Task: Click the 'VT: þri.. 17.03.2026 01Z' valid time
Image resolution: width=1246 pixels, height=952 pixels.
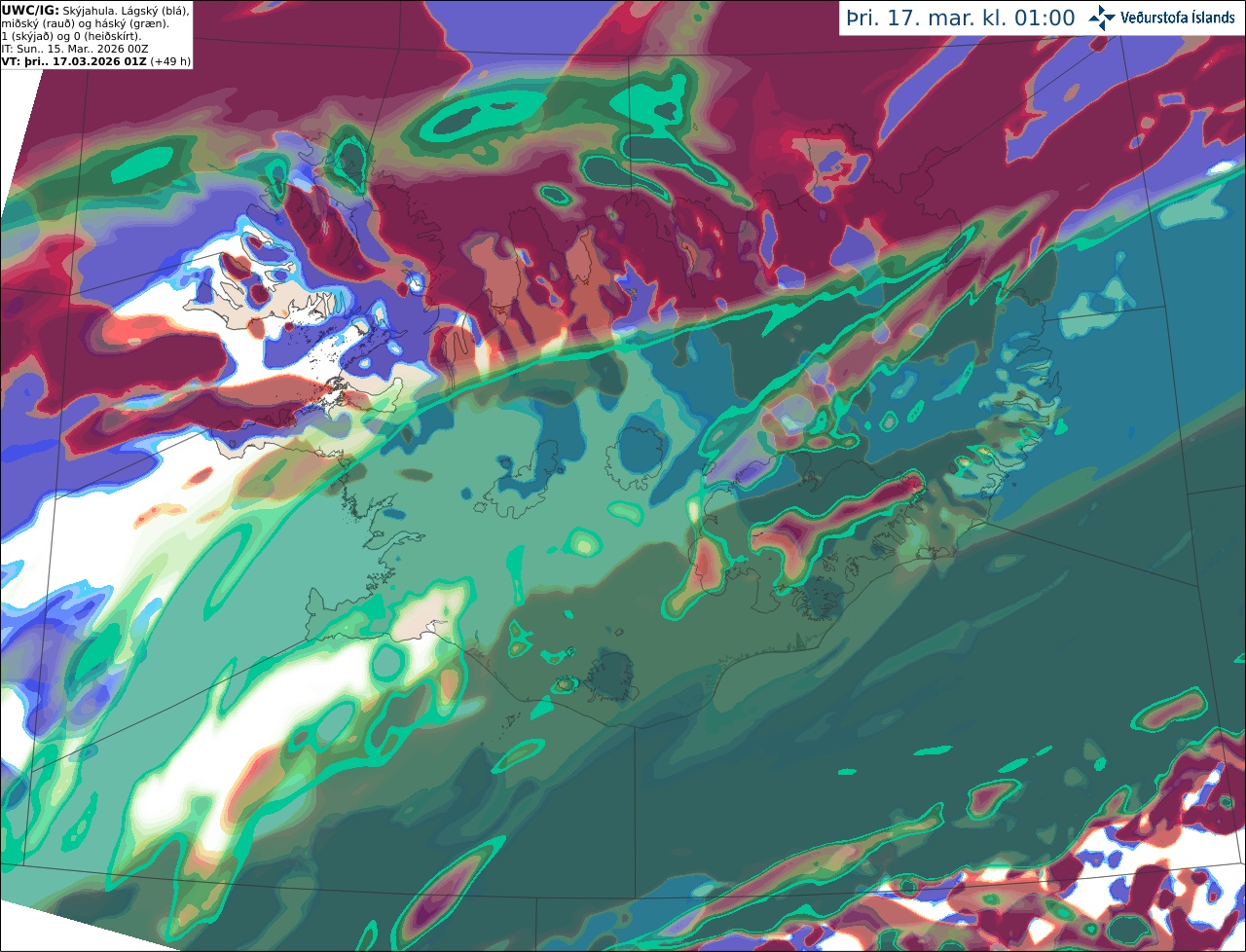Action: [x=74, y=61]
